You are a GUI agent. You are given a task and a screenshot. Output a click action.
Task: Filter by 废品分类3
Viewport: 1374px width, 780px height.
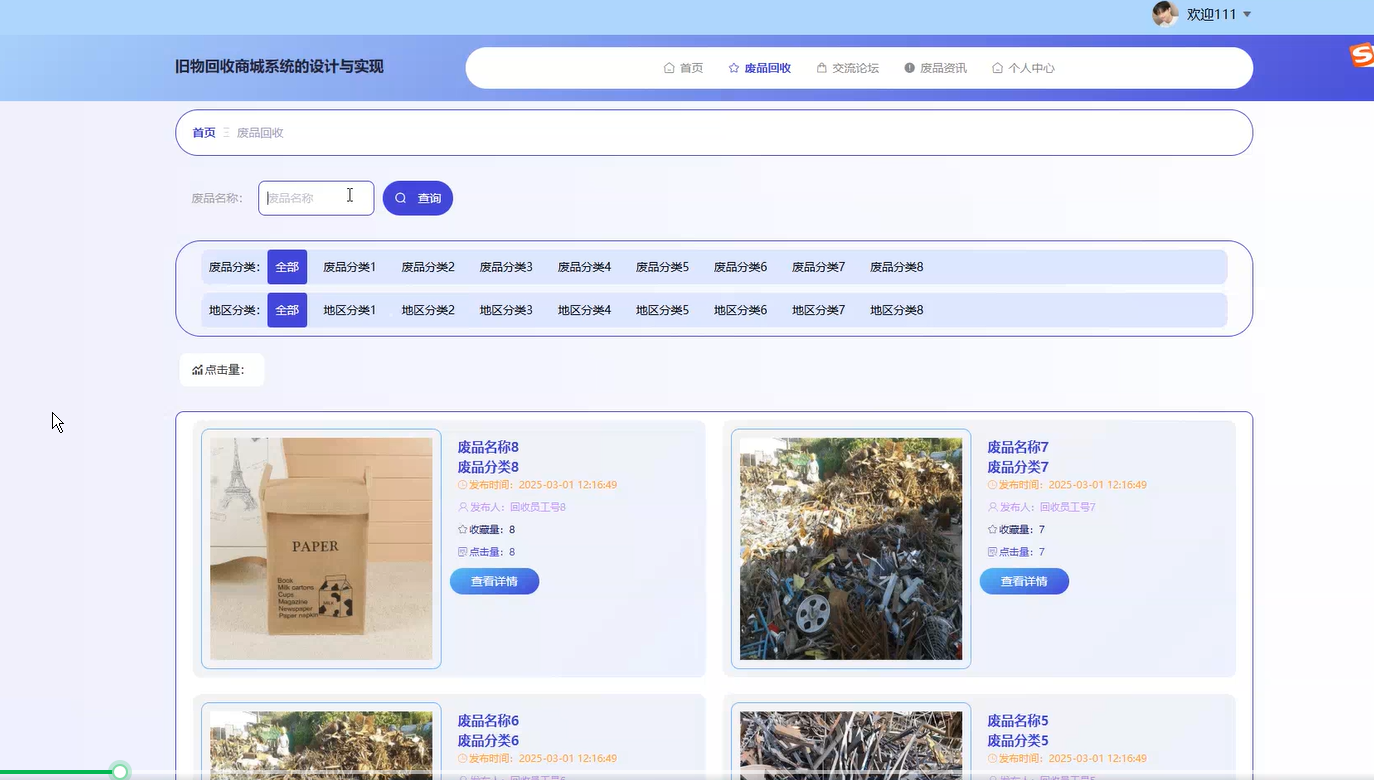point(506,267)
